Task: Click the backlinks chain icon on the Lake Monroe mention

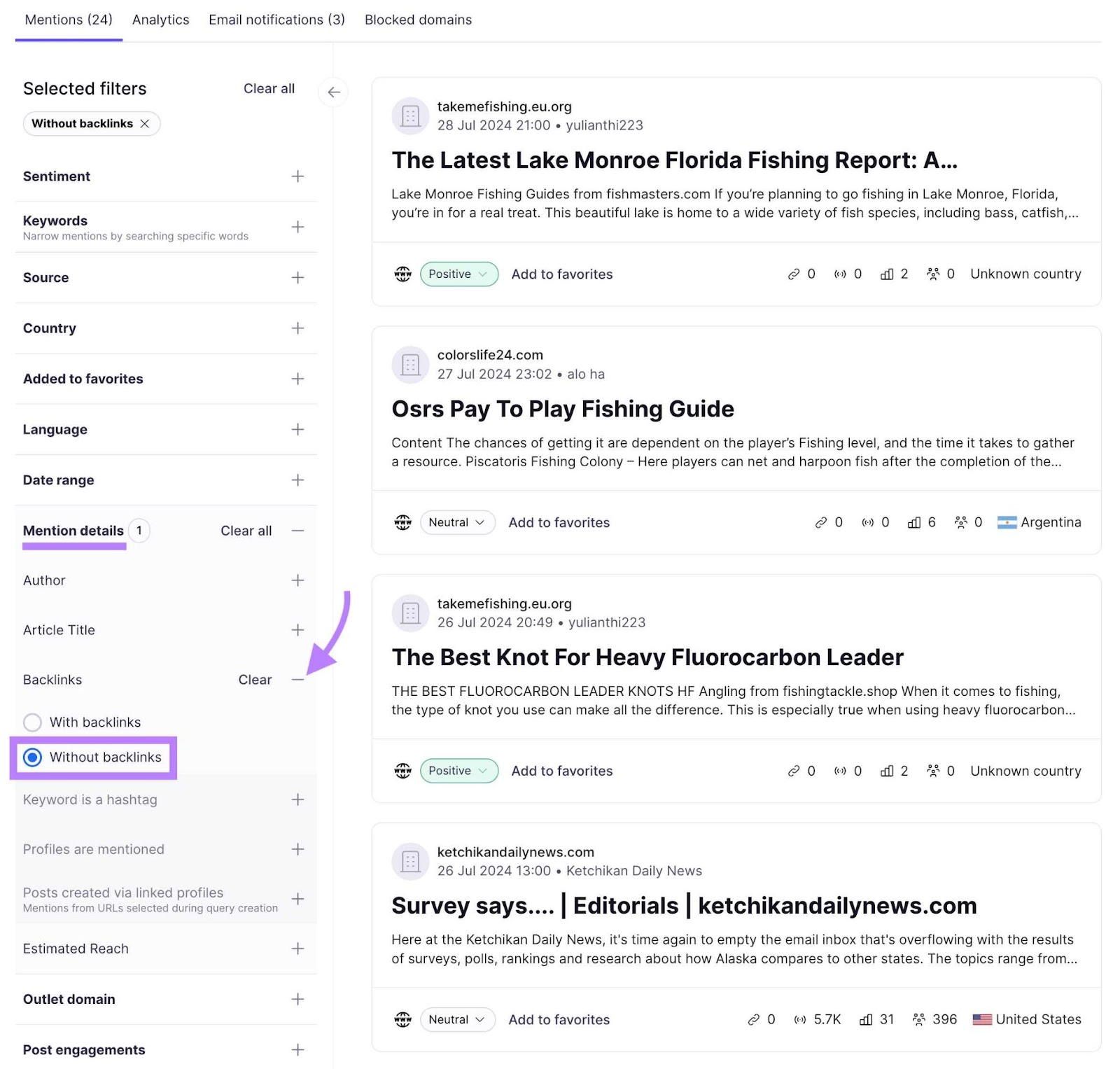Action: point(794,274)
